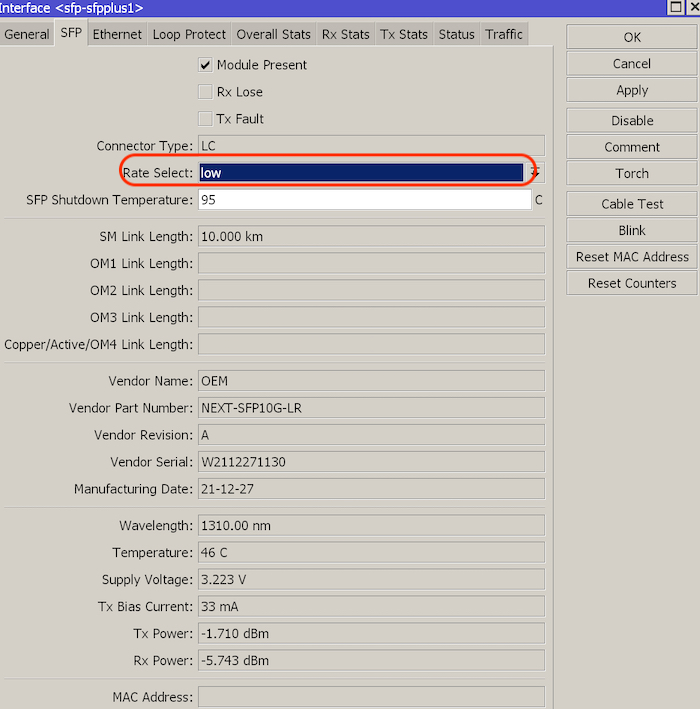The width and height of the screenshot is (700, 709).
Task: Click the Tx Power value -1.710 dBm
Action: pos(371,633)
